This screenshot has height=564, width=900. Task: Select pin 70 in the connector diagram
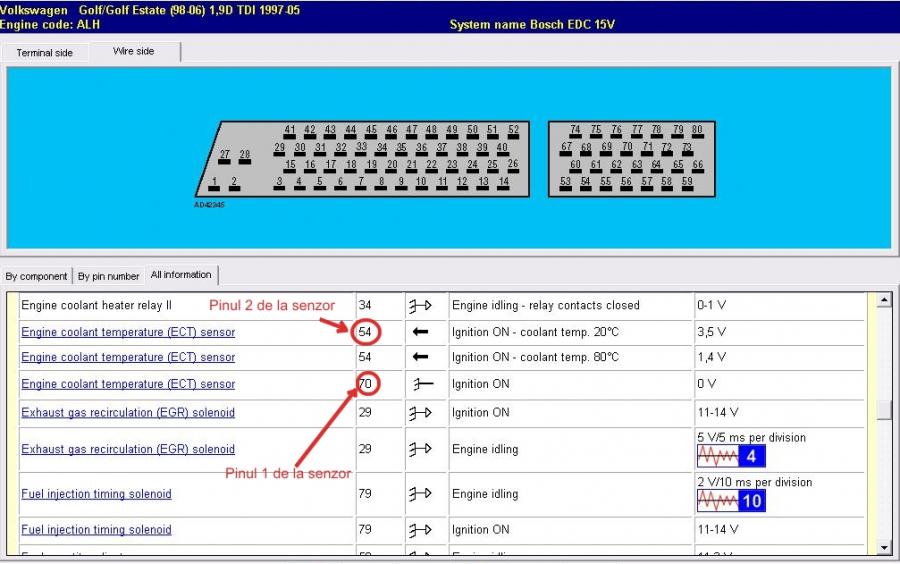(627, 148)
